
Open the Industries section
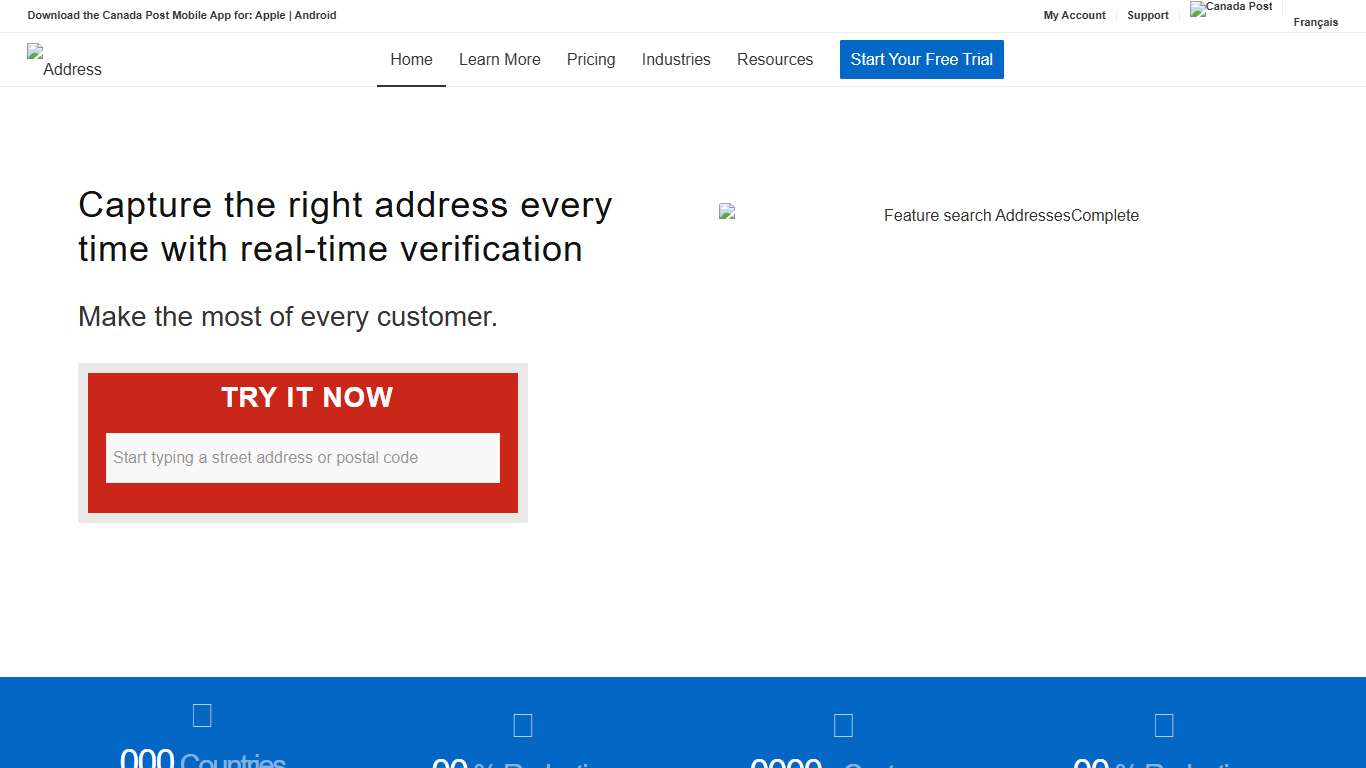pyautogui.click(x=676, y=59)
